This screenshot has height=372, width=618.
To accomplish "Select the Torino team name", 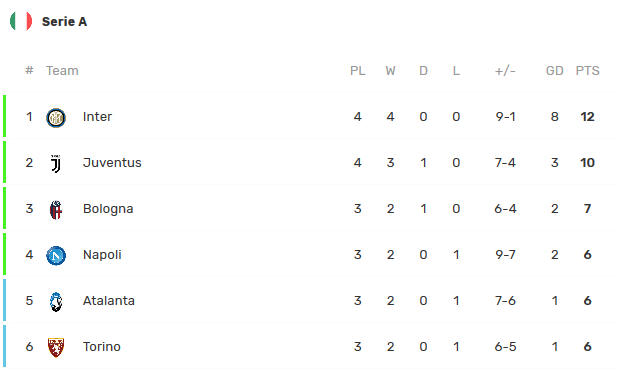I will tap(102, 347).
